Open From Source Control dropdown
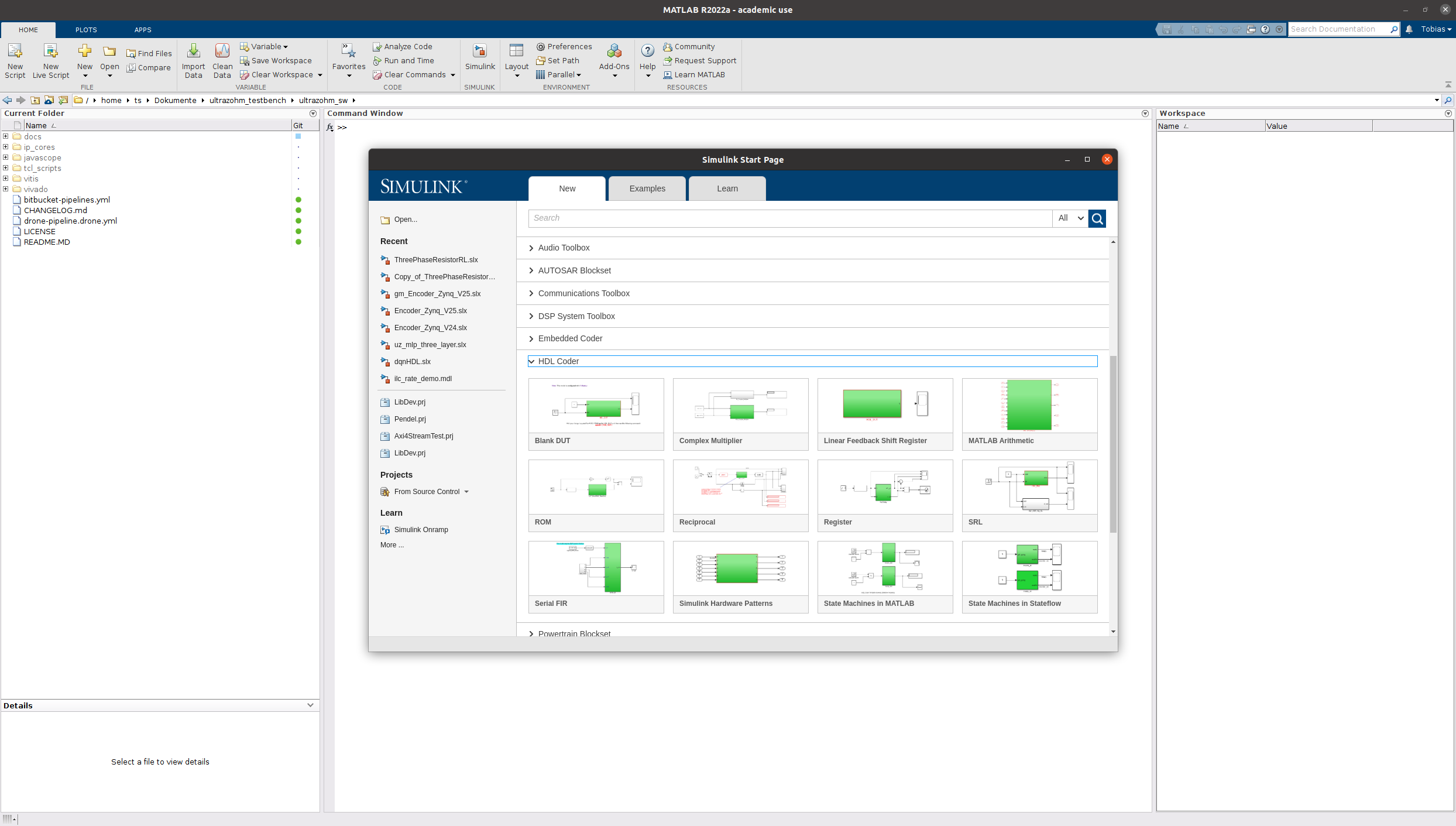 [466, 492]
